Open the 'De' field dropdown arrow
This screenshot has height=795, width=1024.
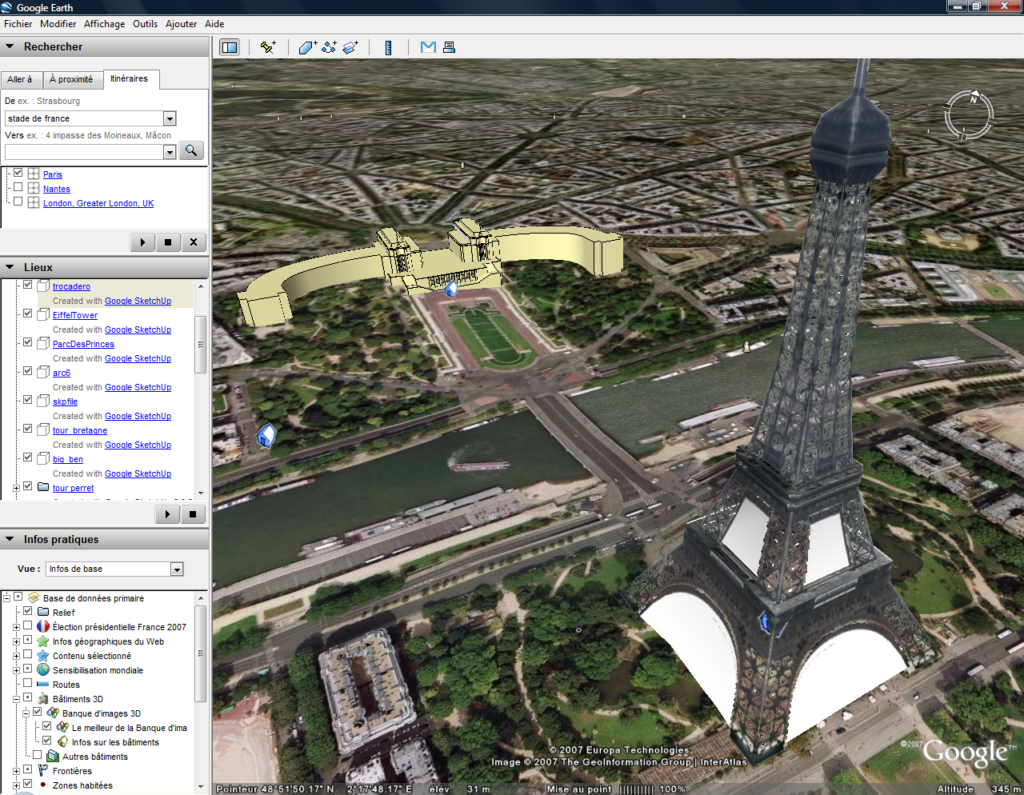170,118
